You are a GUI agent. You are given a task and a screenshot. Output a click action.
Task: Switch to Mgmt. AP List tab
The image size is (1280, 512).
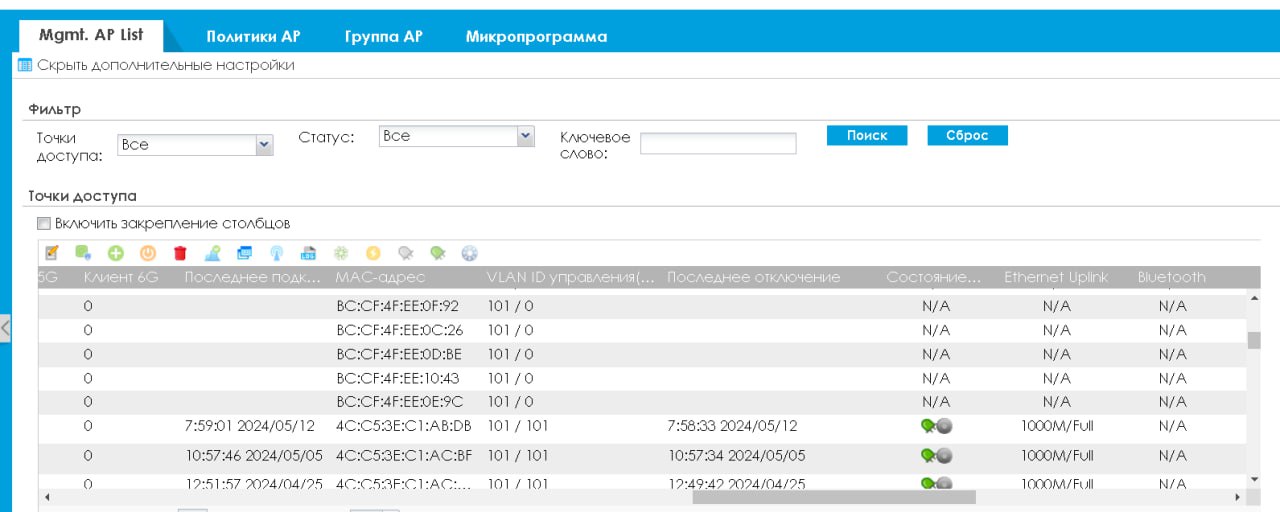(x=91, y=35)
